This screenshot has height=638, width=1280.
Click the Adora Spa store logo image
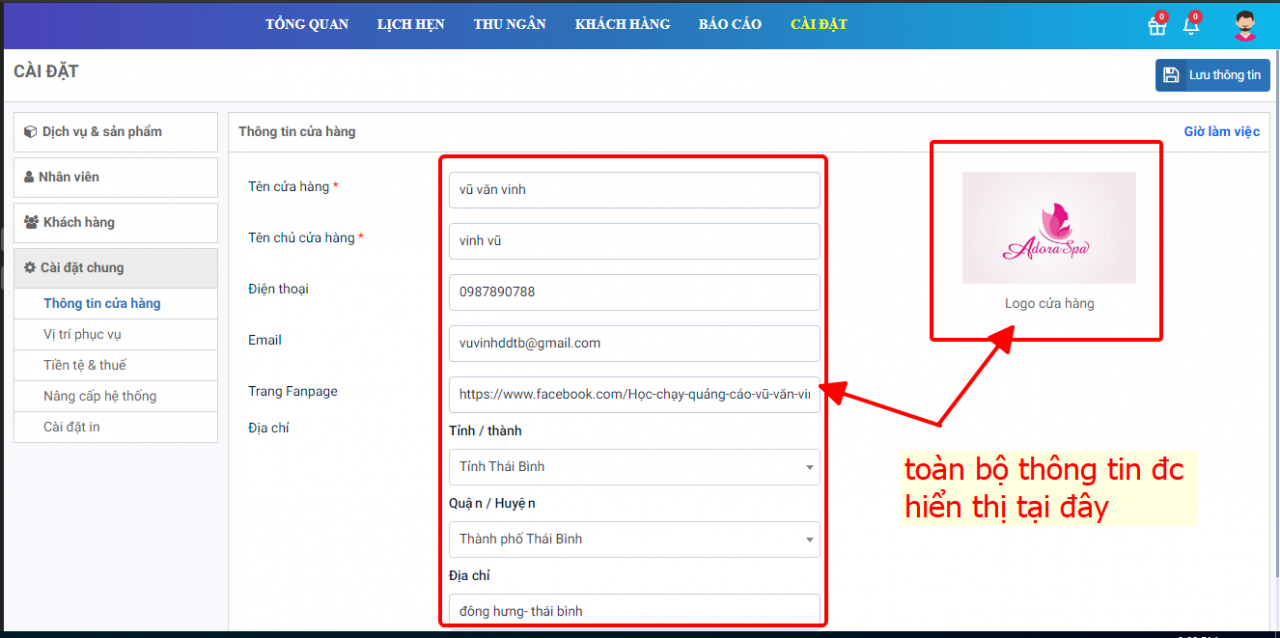click(x=1049, y=228)
